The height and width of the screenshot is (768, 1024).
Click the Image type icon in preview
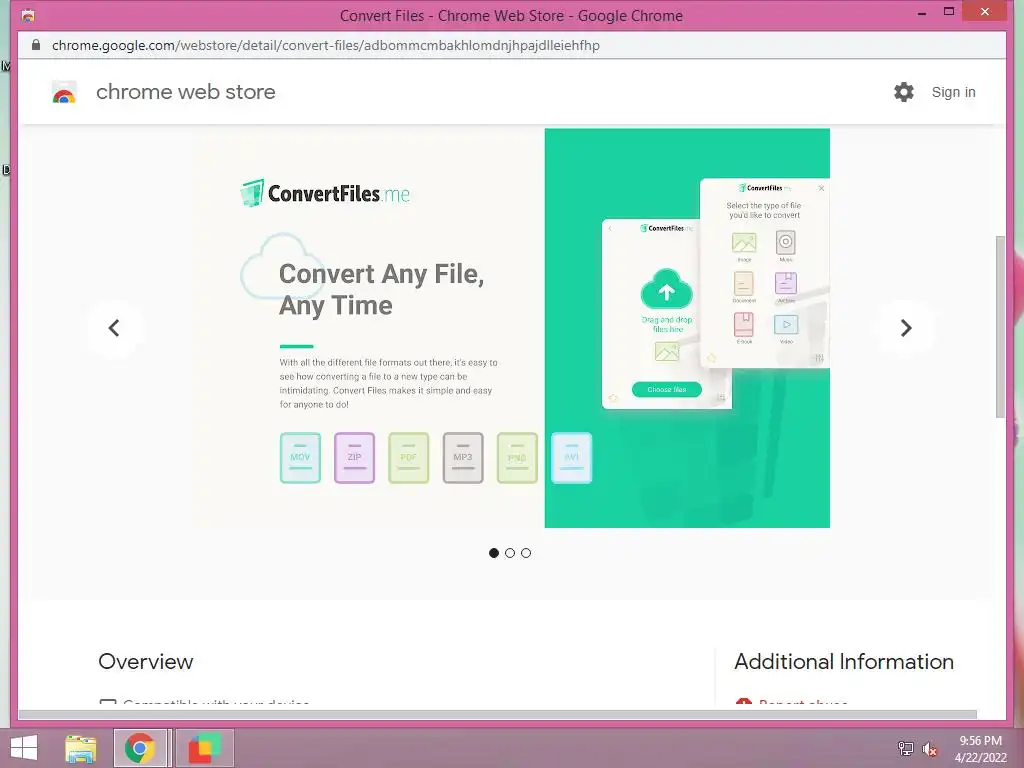(744, 244)
